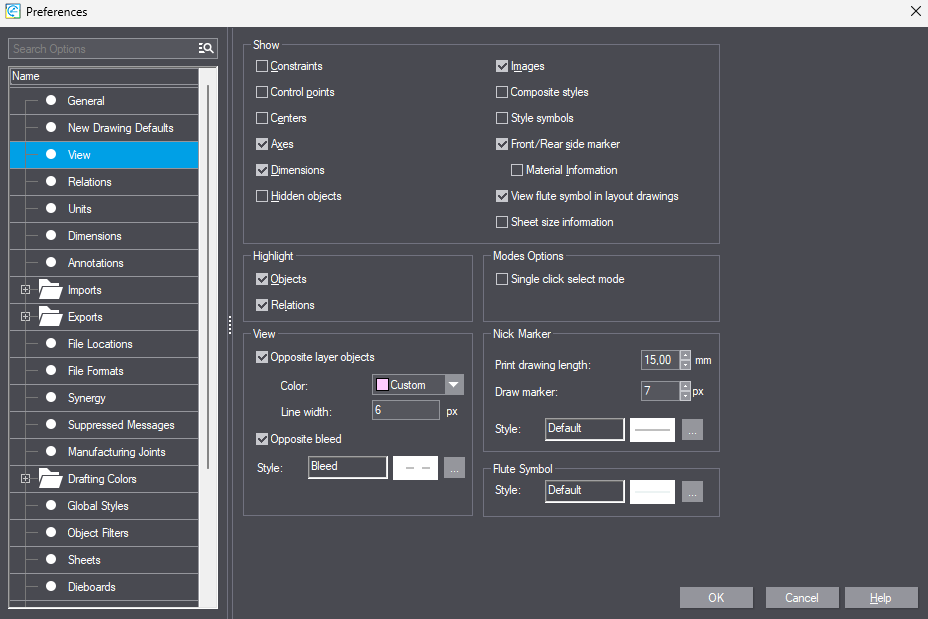Click the pink Custom color swatch
The width and height of the screenshot is (928, 619).
pos(382,385)
